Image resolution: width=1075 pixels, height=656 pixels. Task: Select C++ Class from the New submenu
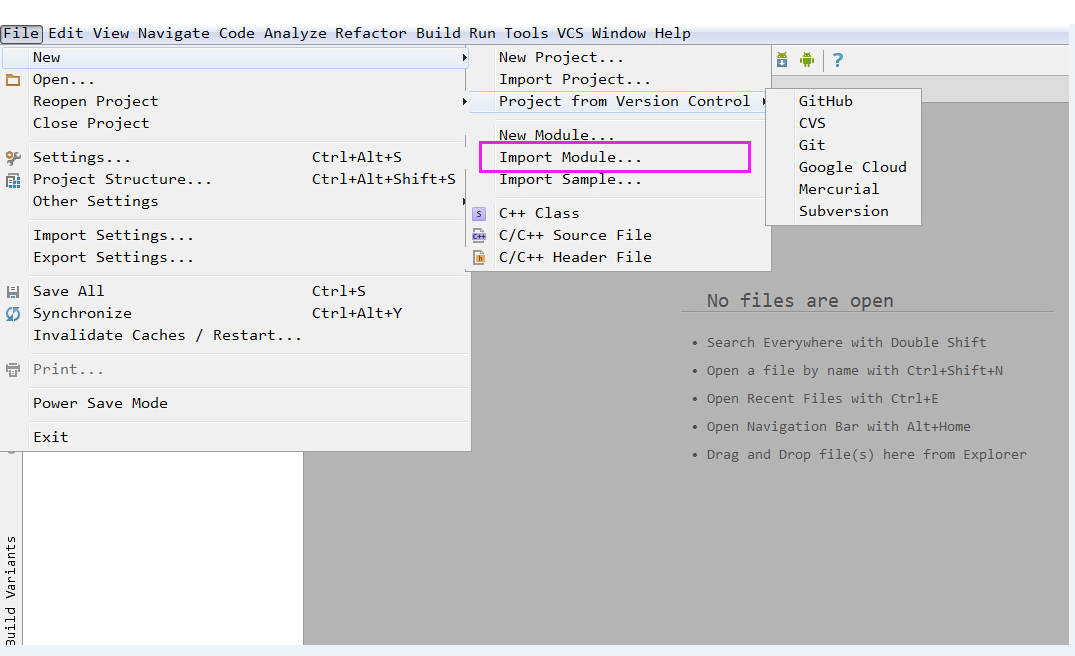click(539, 212)
